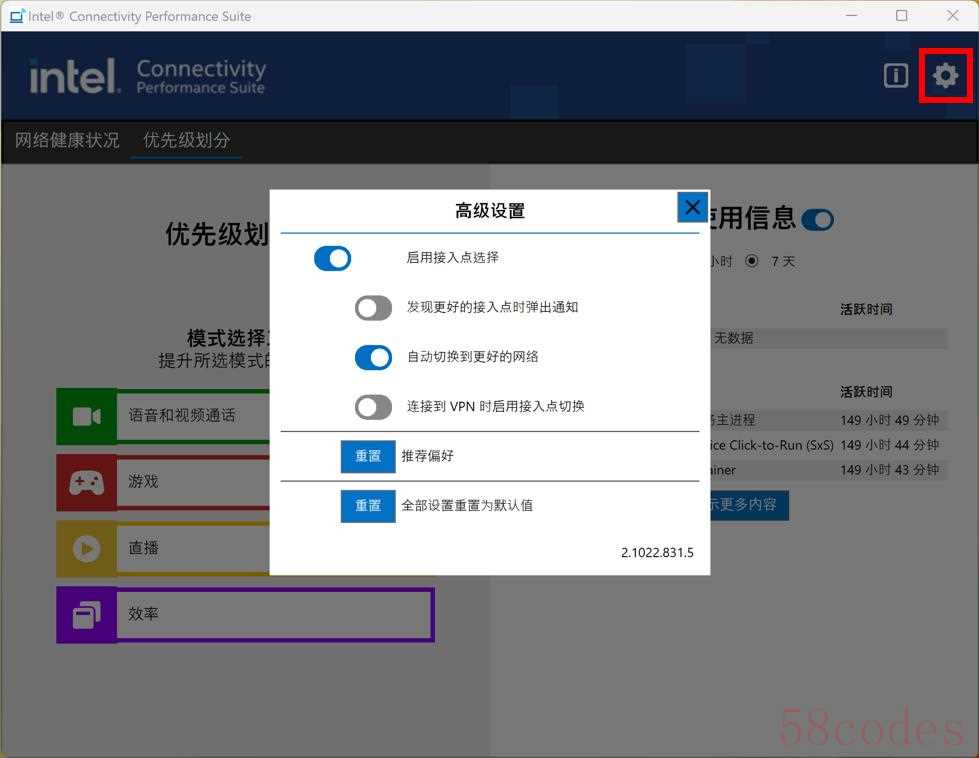Choose the 效率 mode bar
Image resolution: width=979 pixels, height=758 pixels.
(275, 614)
